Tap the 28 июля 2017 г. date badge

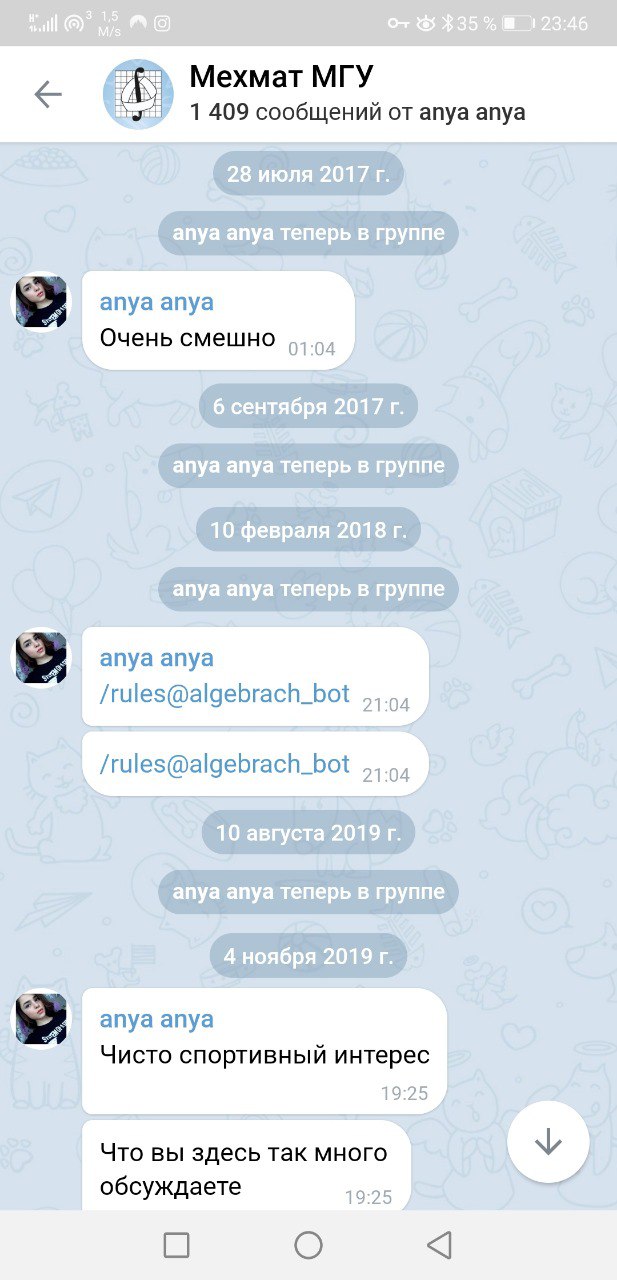pyautogui.click(x=308, y=173)
